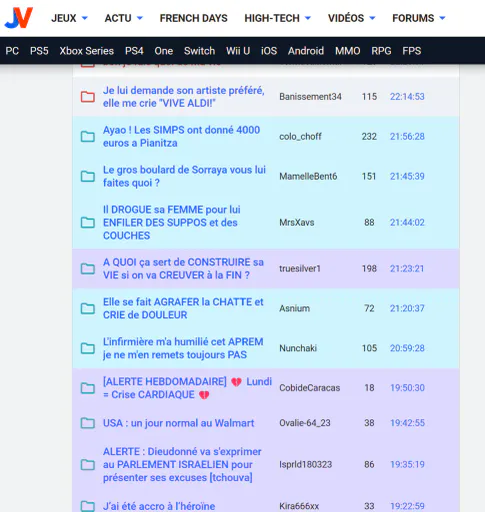Image resolution: width=485 pixels, height=512 pixels.
Task: Click author name truesilver1
Action: [300, 269]
